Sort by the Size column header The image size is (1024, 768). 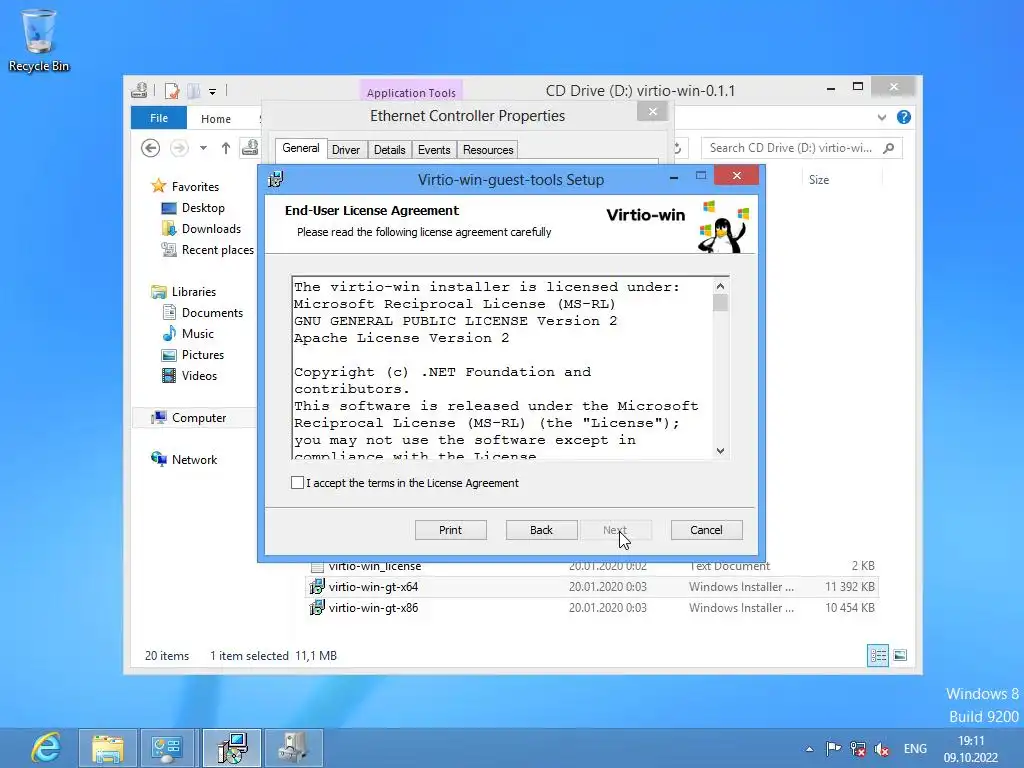point(819,180)
